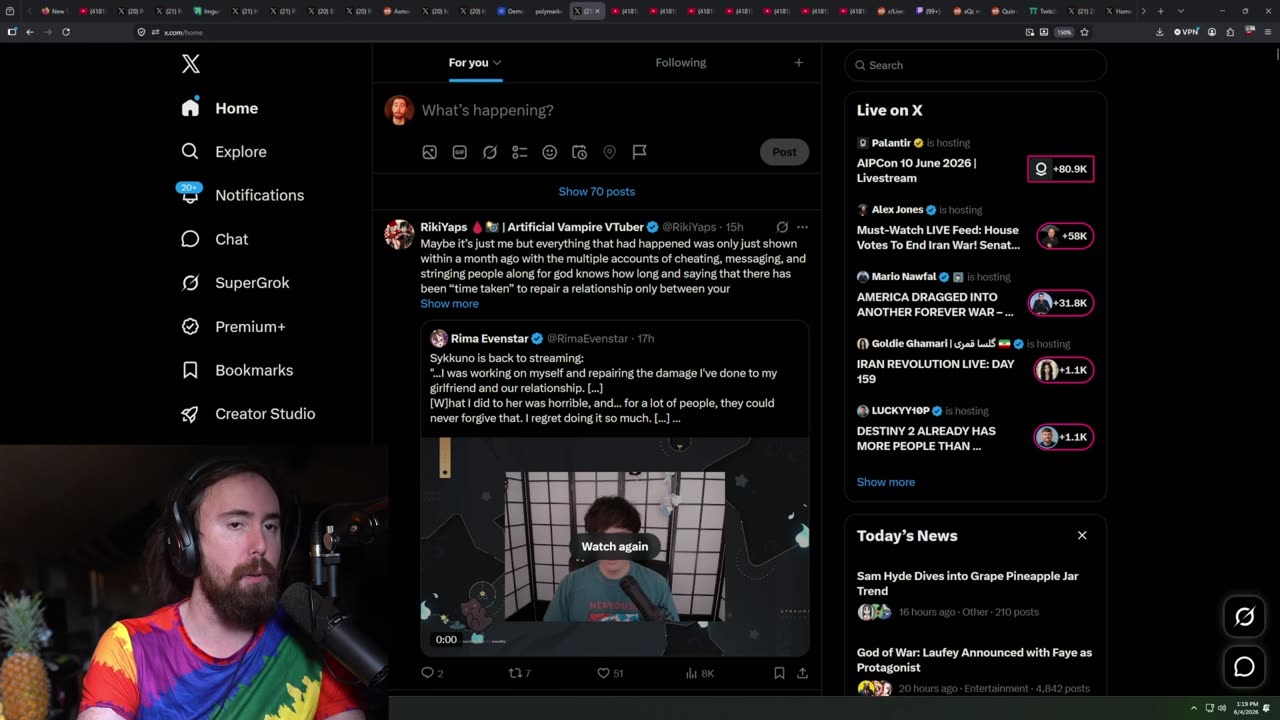The image size is (1280, 720).
Task: Switch to the Following tab
Action: [x=681, y=63]
